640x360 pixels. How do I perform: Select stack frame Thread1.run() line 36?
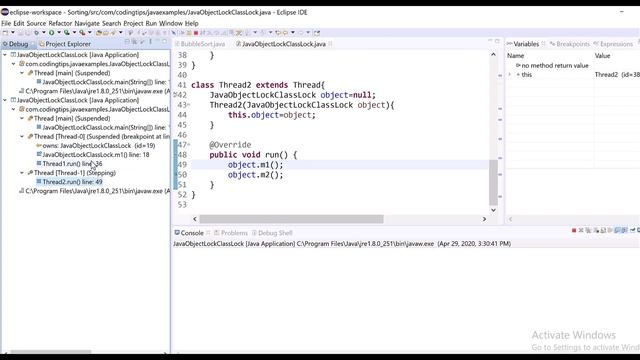[x=69, y=164]
